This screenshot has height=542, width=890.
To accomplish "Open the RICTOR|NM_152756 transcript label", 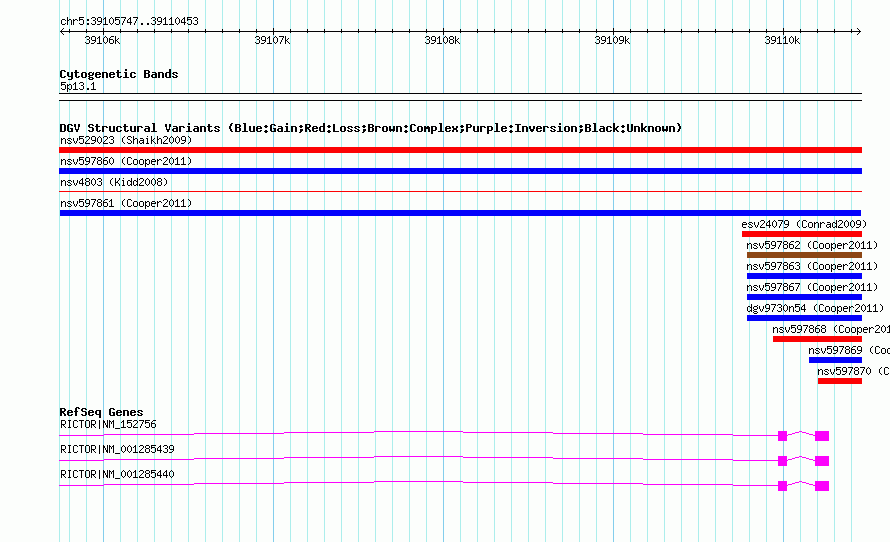I will pos(108,425).
